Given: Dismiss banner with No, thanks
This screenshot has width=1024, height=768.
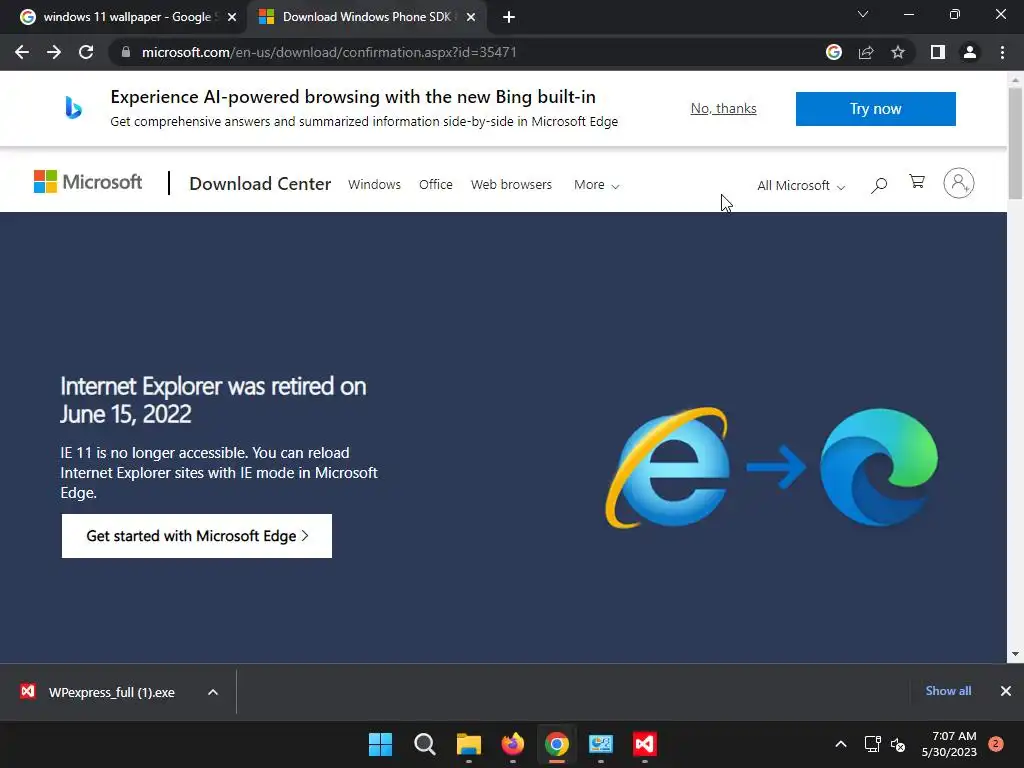Looking at the screenshot, I should (724, 108).
